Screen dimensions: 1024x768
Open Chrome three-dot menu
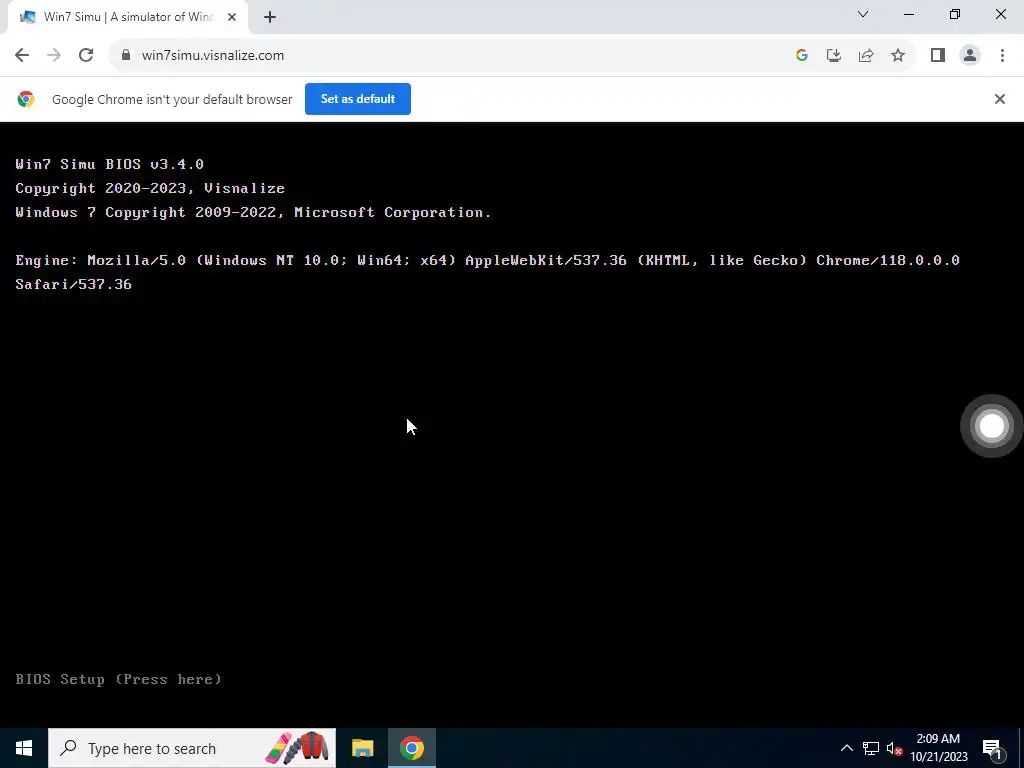tap(1002, 56)
